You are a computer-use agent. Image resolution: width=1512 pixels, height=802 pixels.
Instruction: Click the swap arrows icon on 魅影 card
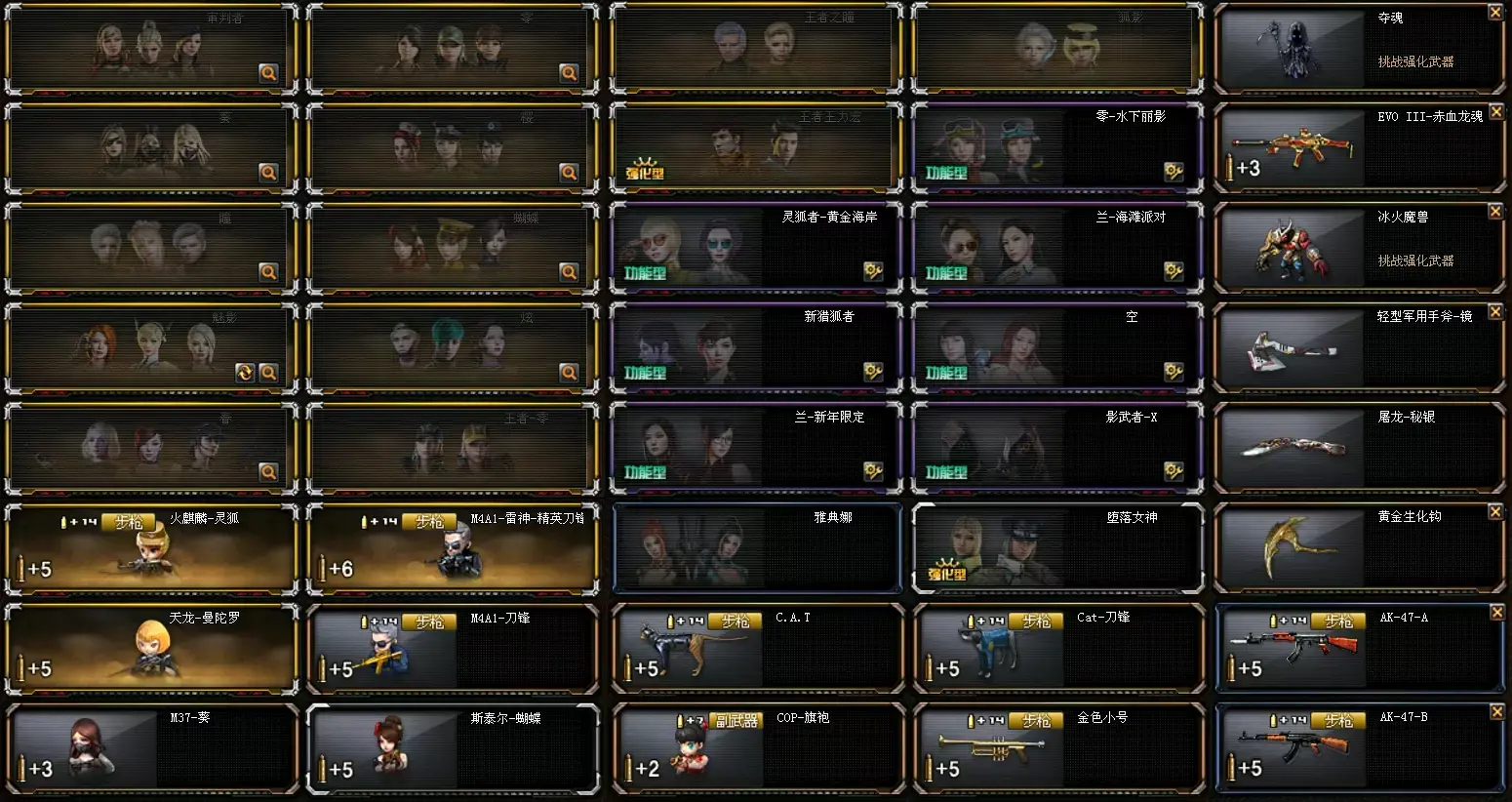click(245, 373)
